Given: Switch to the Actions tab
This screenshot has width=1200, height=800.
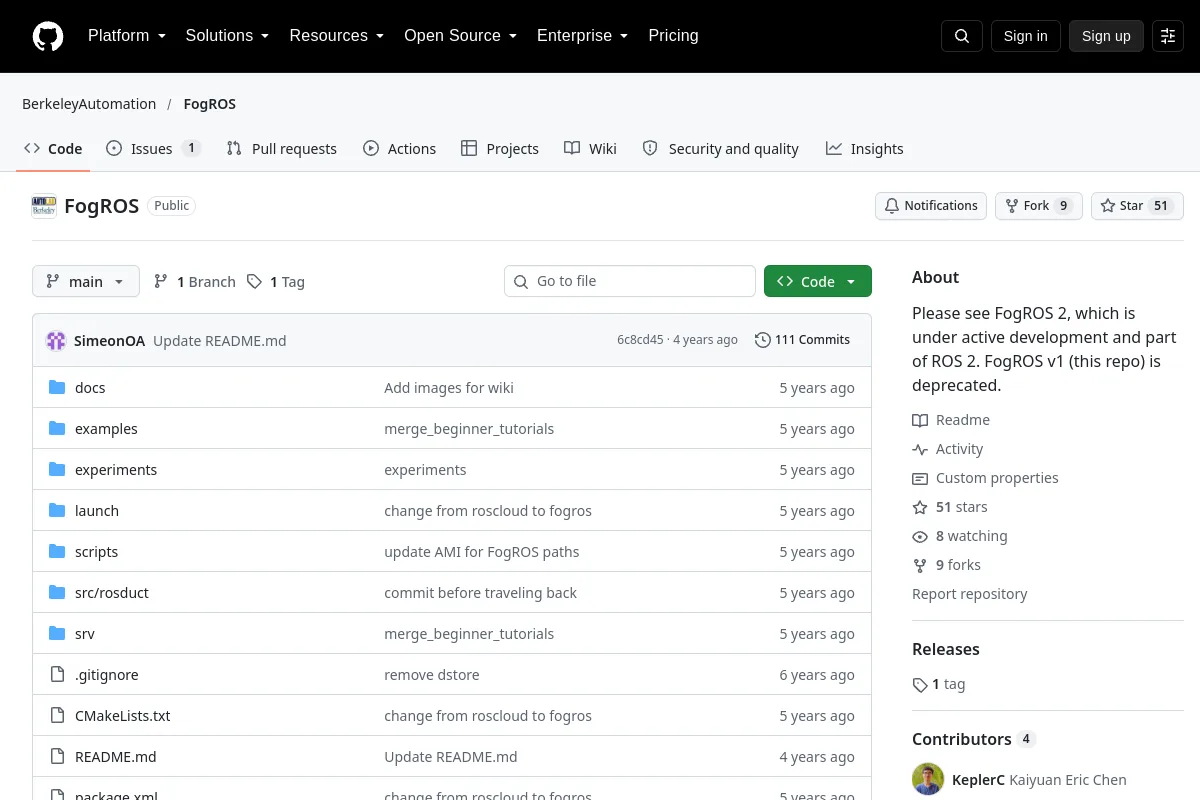Looking at the screenshot, I should (x=400, y=149).
